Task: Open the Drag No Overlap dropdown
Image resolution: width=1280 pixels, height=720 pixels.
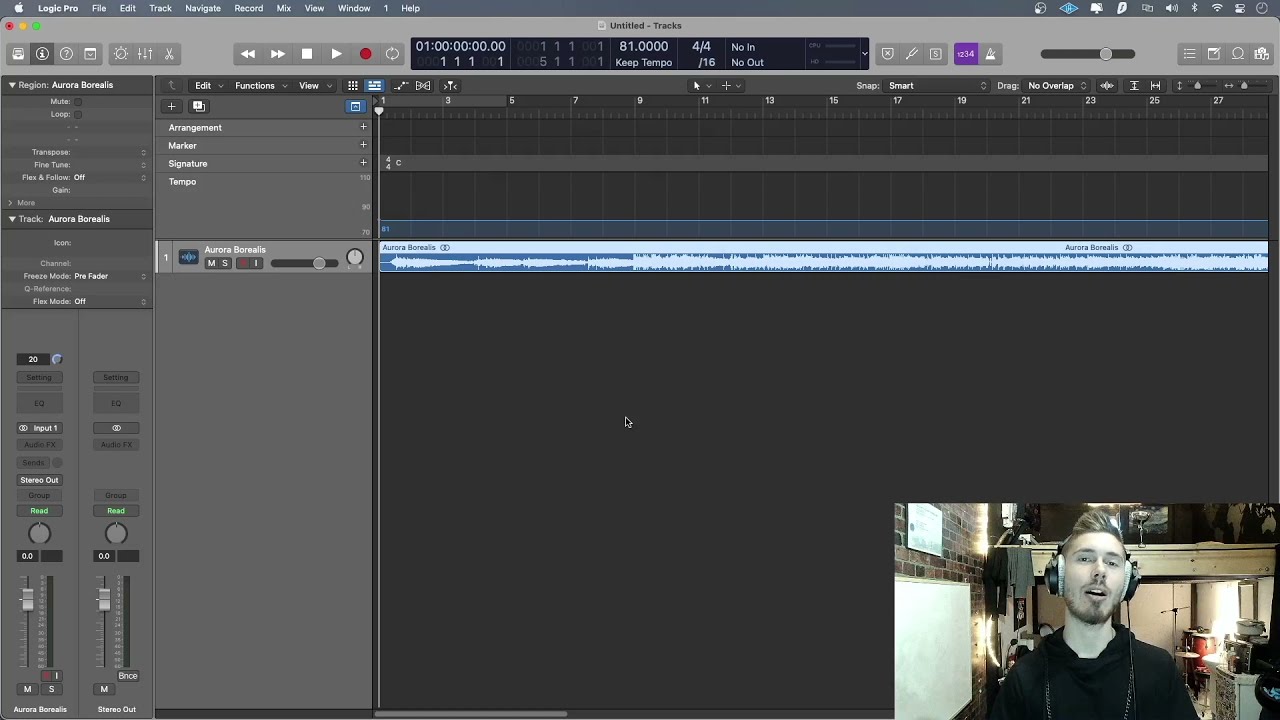Action: click(x=1056, y=86)
